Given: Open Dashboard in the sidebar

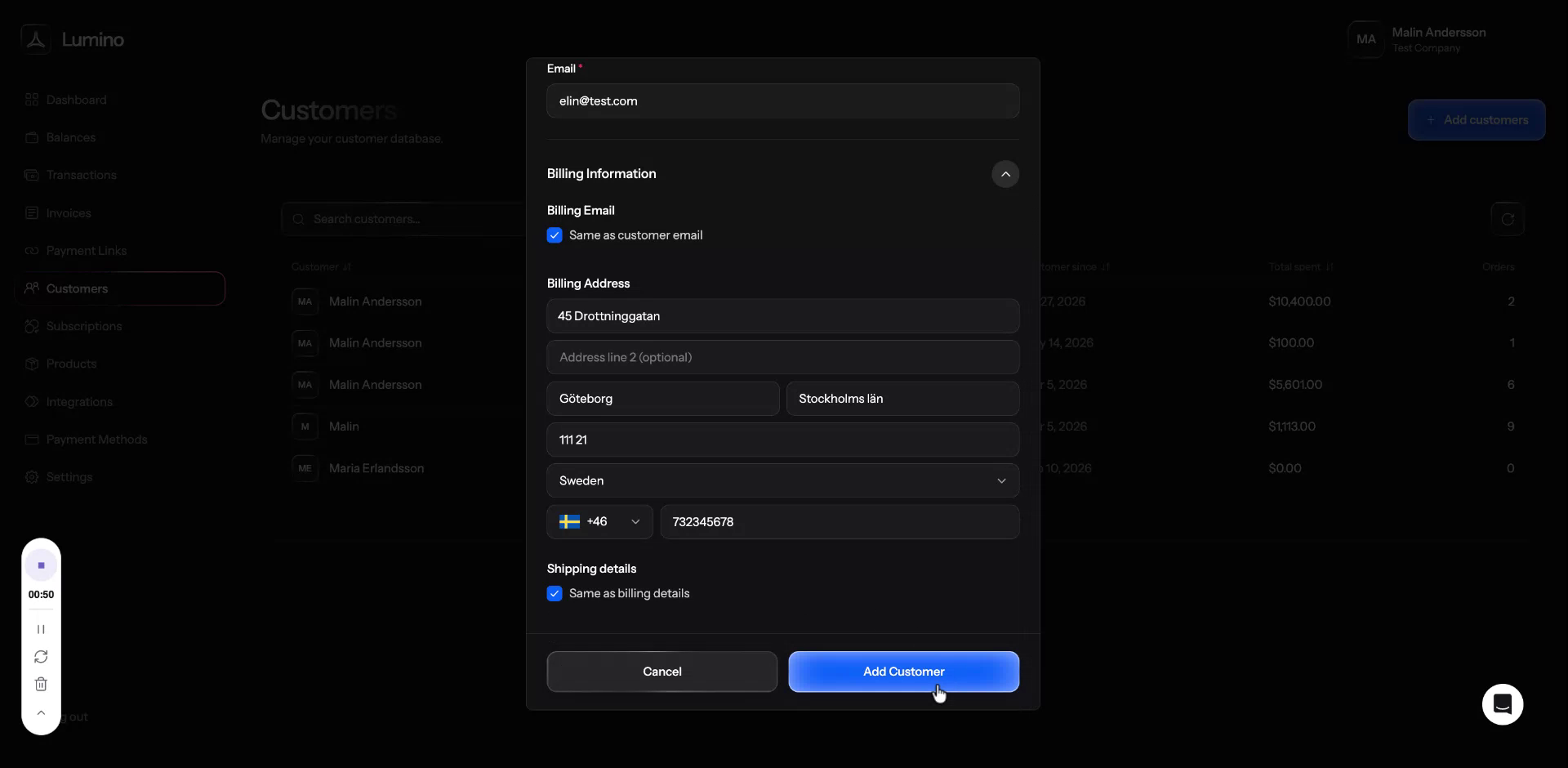Looking at the screenshot, I should click(x=76, y=100).
